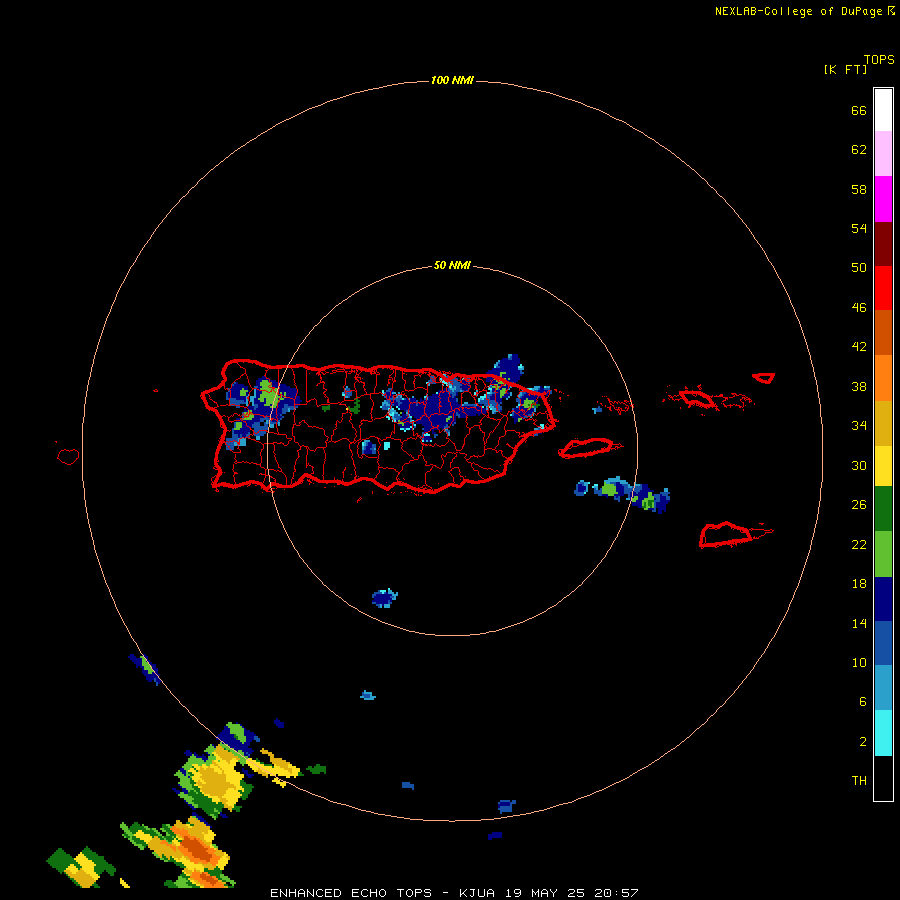
Task: Click the gold legend swatch
Action: [883, 423]
